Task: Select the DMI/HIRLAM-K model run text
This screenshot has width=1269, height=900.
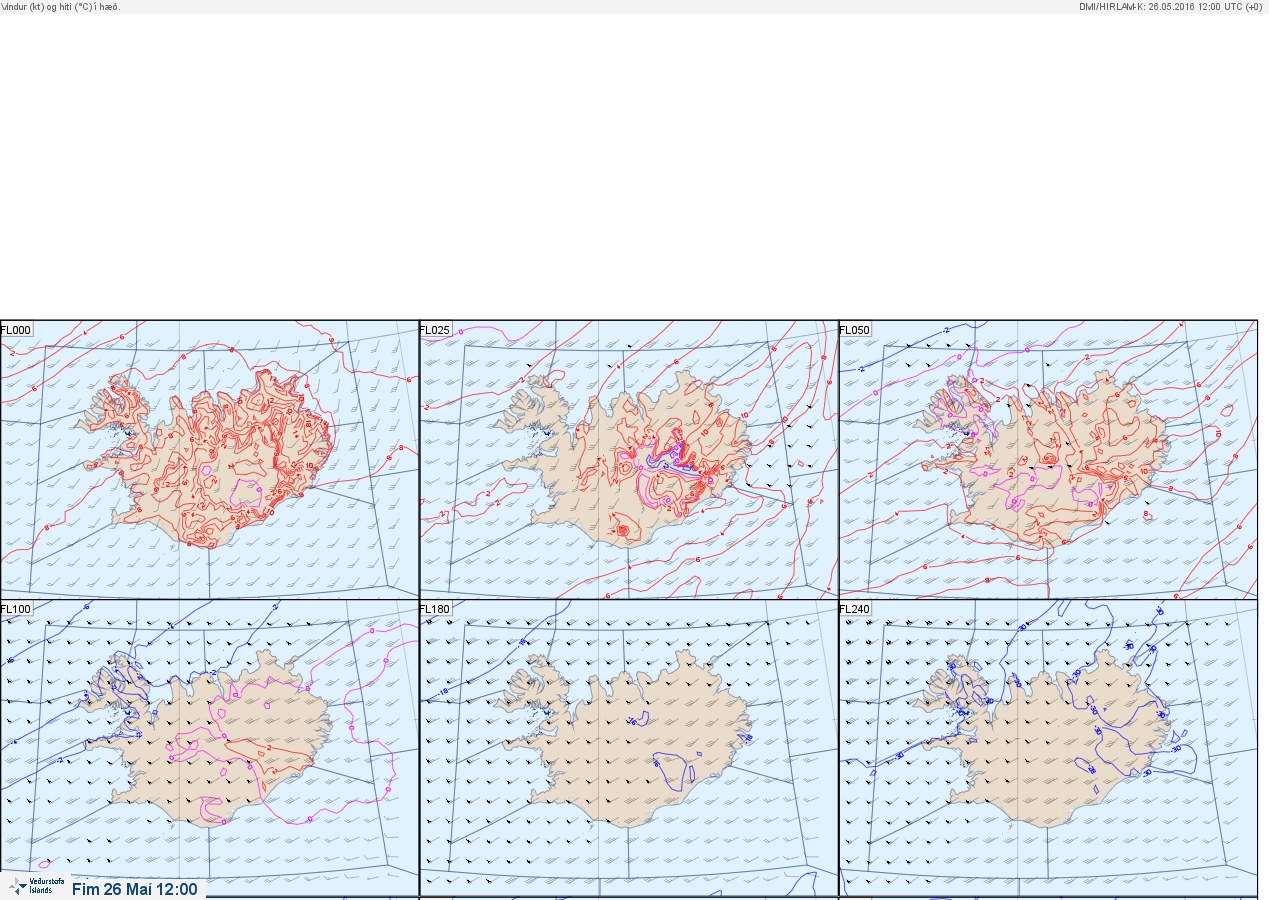Action: (x=1171, y=6)
